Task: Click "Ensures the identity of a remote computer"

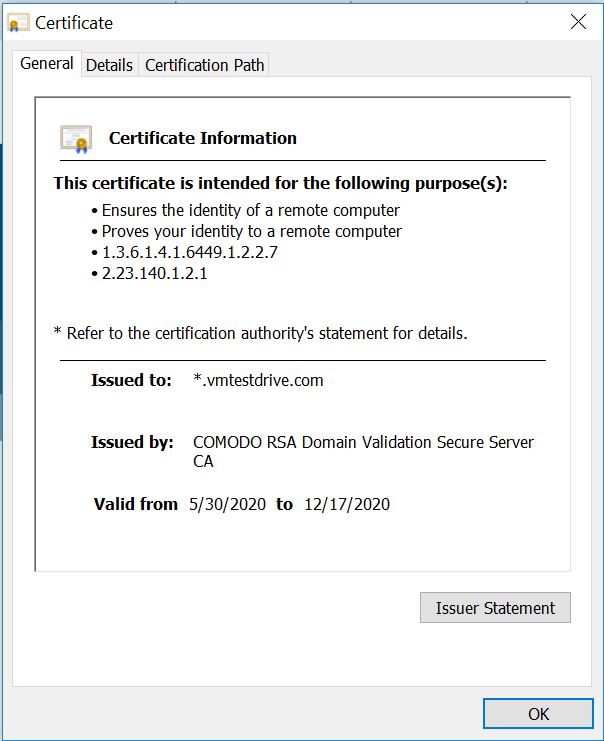Action: point(251,210)
